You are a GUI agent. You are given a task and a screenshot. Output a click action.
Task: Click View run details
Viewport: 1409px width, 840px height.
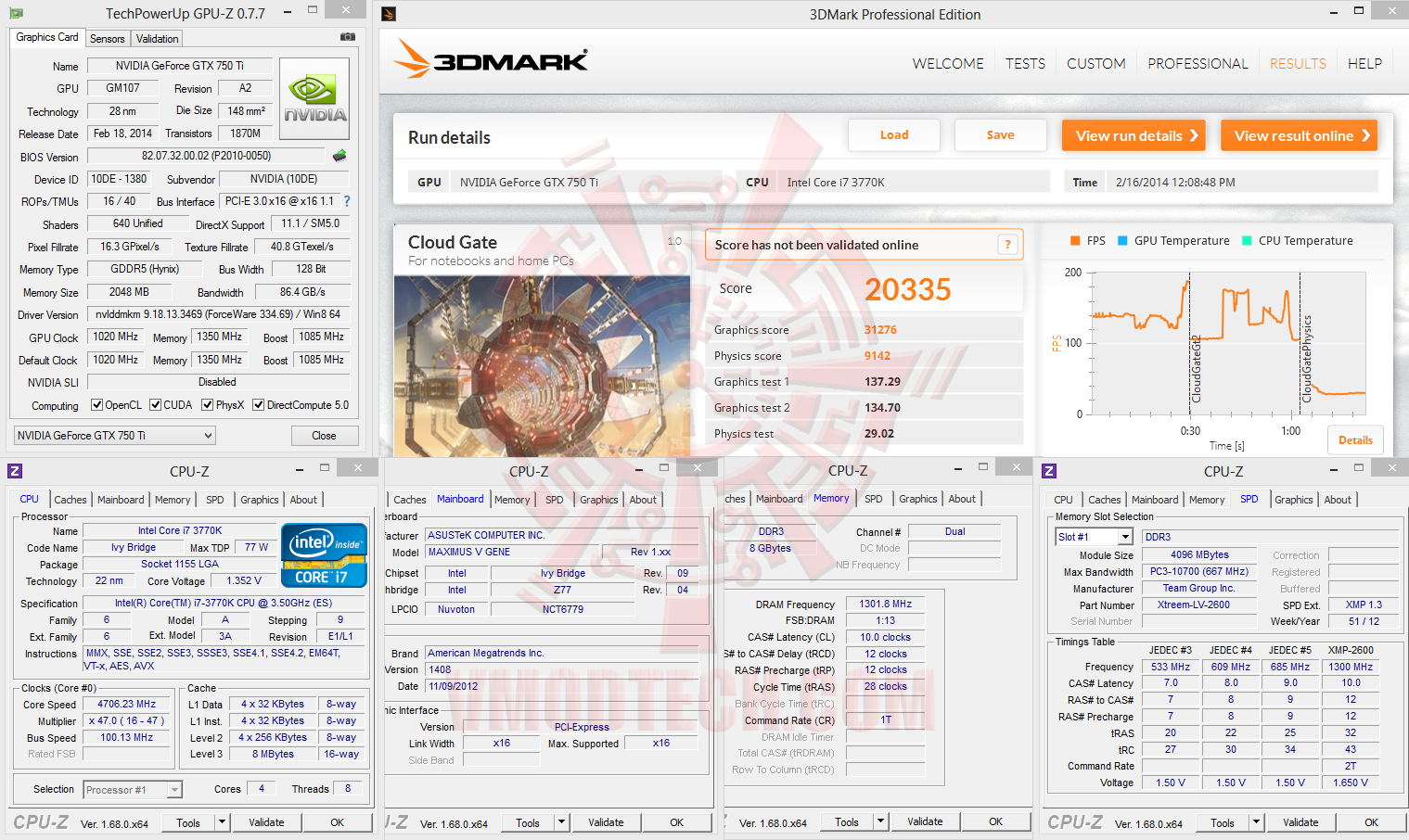pos(1134,135)
